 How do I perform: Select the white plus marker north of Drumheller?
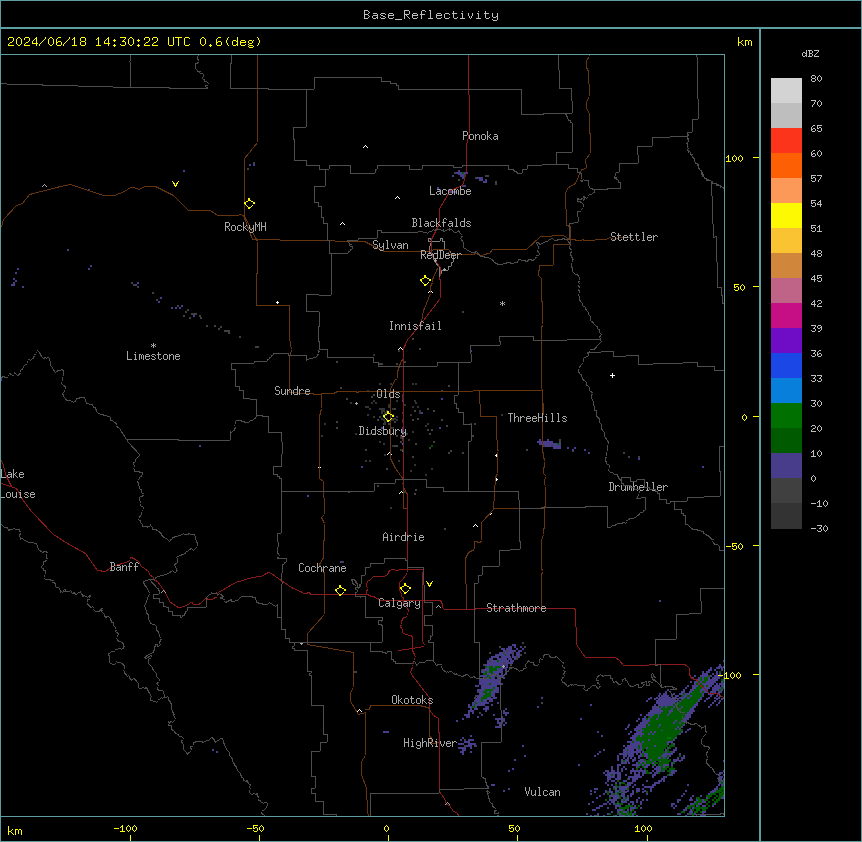[x=612, y=375]
